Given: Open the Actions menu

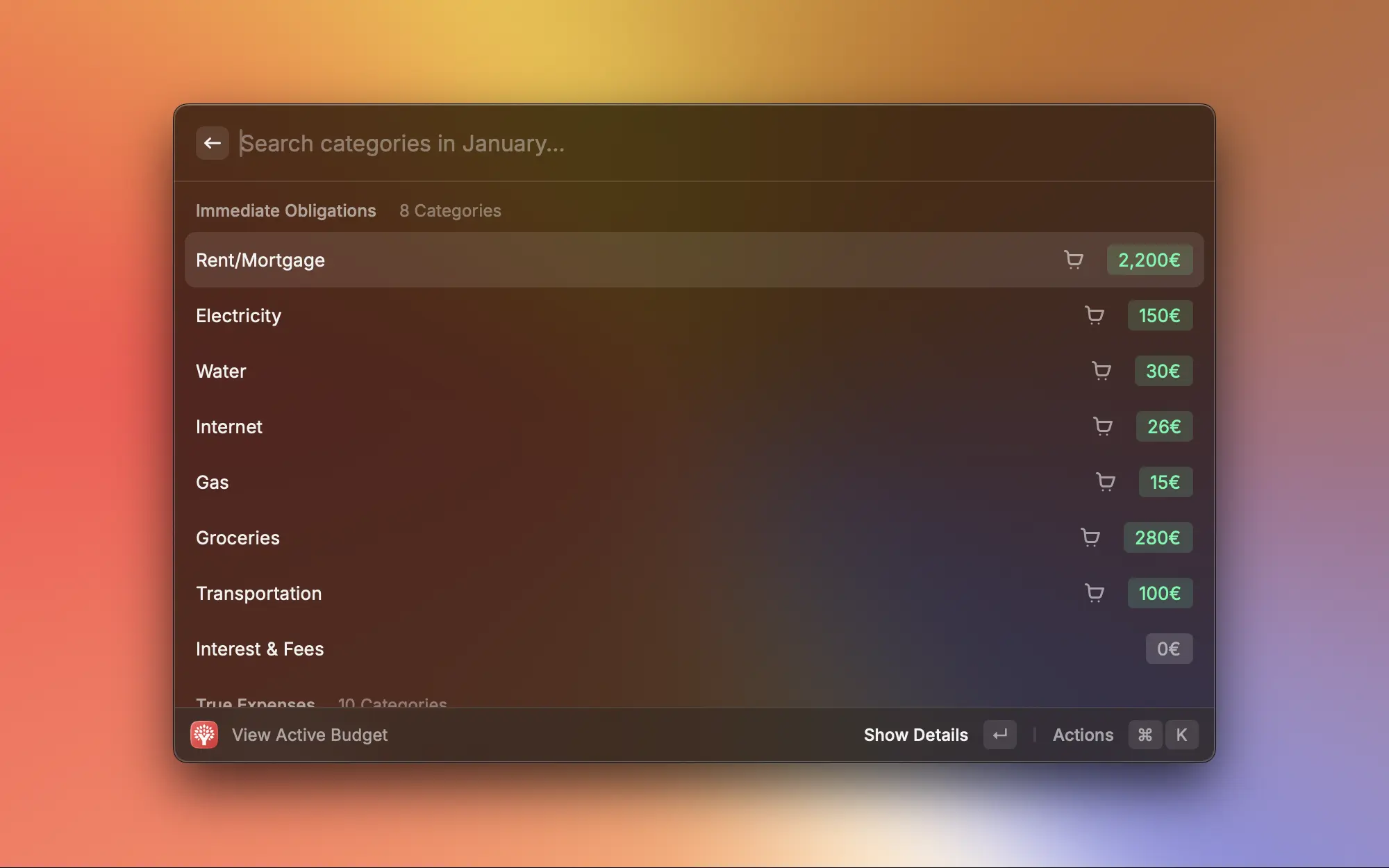Looking at the screenshot, I should 1083,735.
